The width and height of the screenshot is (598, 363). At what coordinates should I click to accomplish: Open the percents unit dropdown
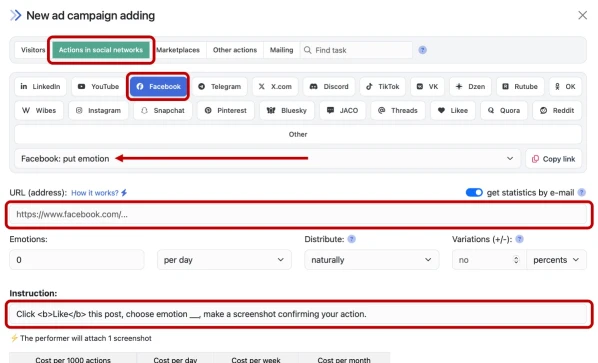(556, 260)
